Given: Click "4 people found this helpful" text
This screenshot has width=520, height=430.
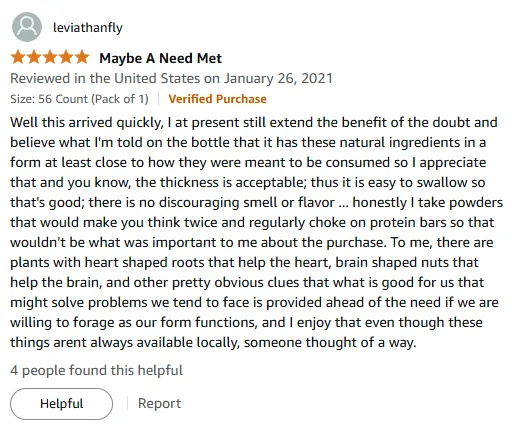Looking at the screenshot, I should pos(96,370).
